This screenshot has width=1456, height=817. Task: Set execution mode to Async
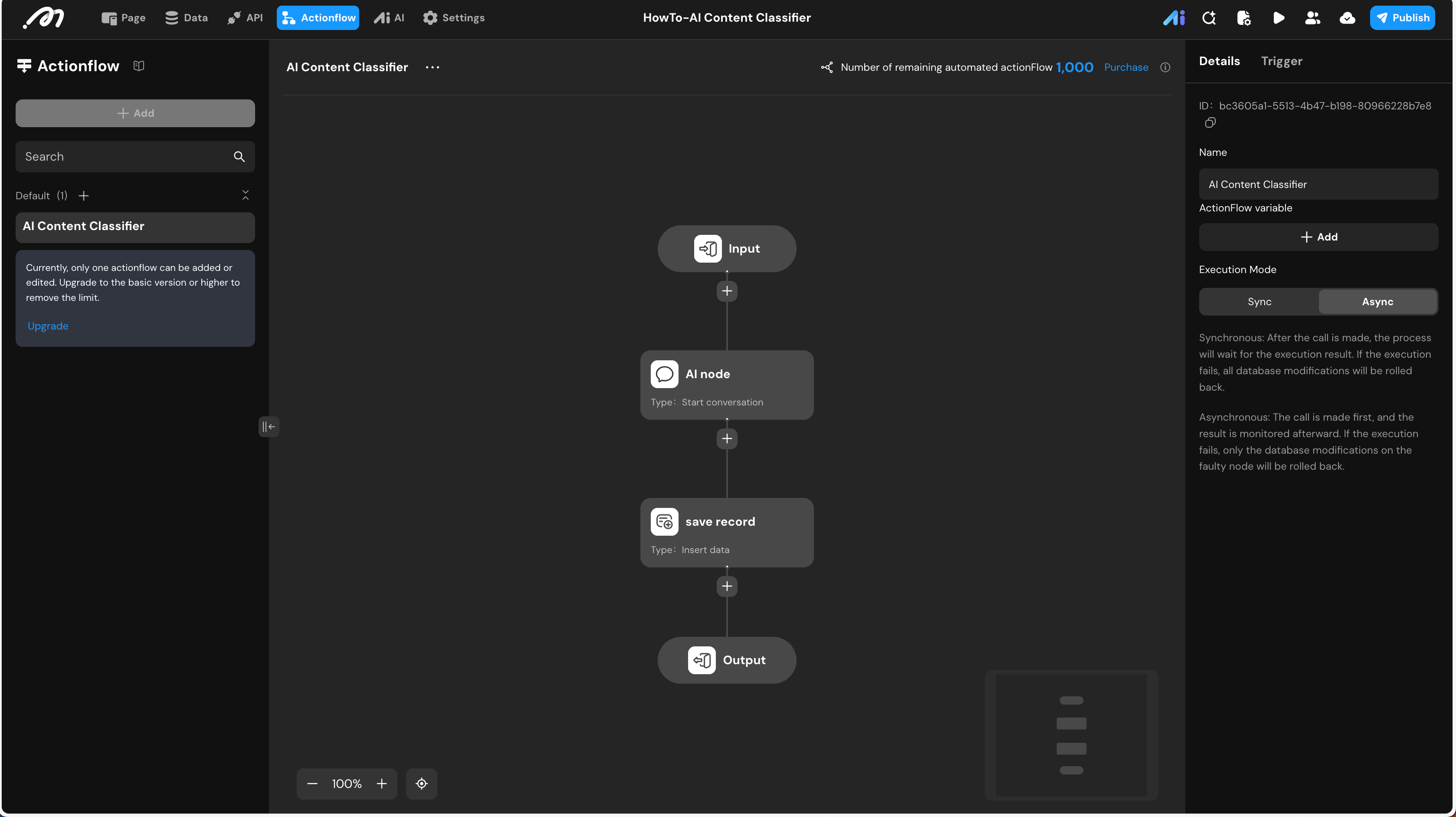coord(1377,302)
